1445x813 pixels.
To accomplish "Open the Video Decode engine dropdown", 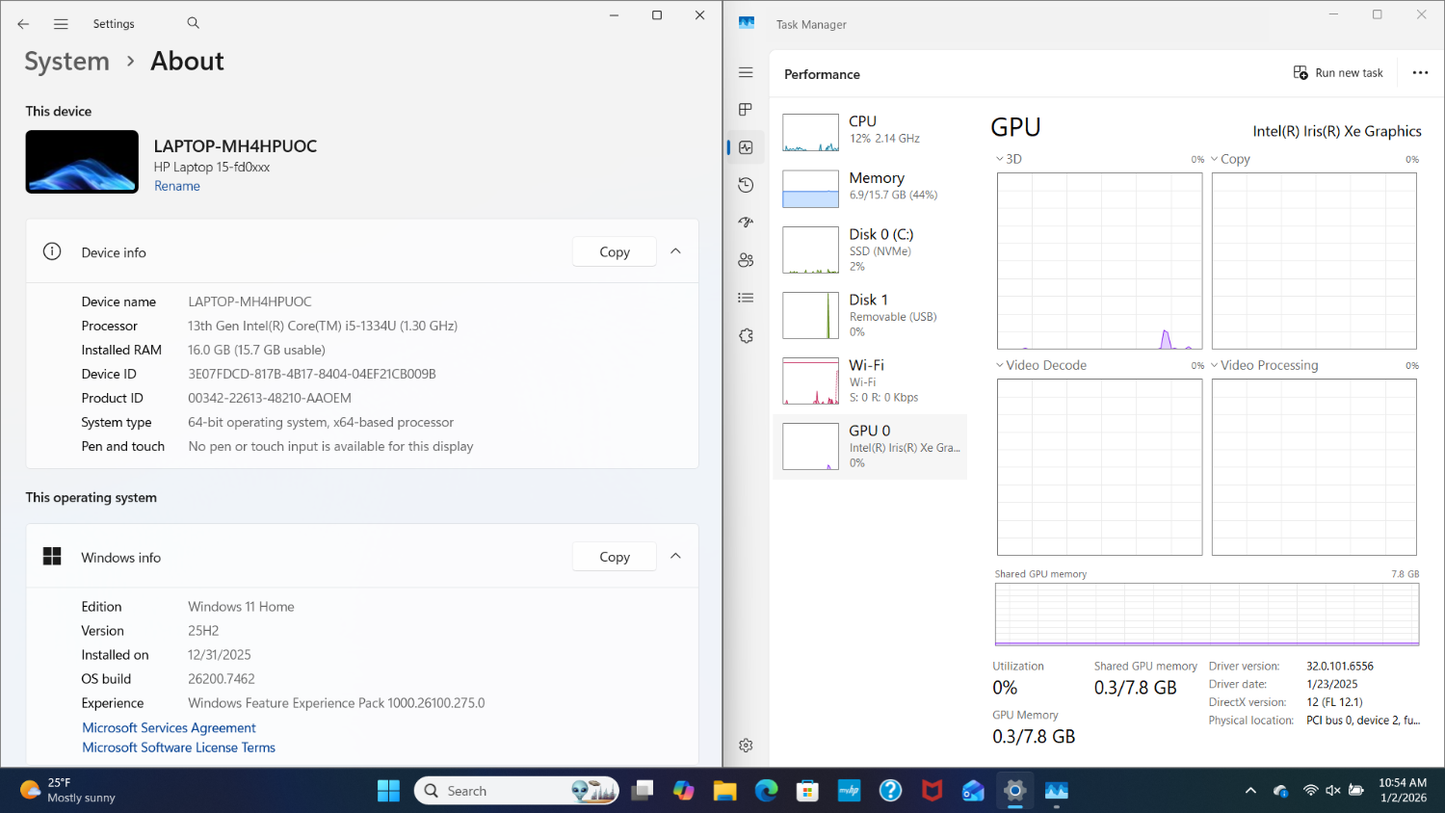I will [x=1000, y=366].
